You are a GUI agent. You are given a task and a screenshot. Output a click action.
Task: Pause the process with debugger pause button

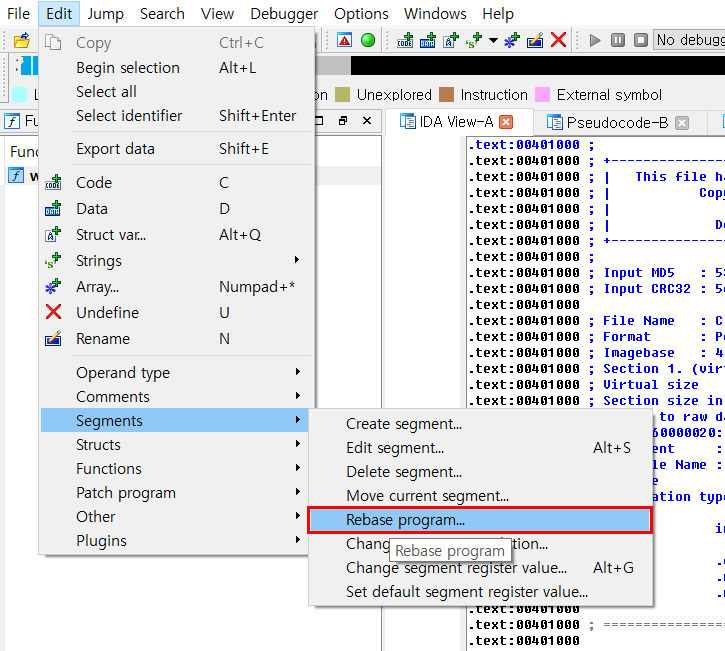pyautogui.click(x=618, y=40)
